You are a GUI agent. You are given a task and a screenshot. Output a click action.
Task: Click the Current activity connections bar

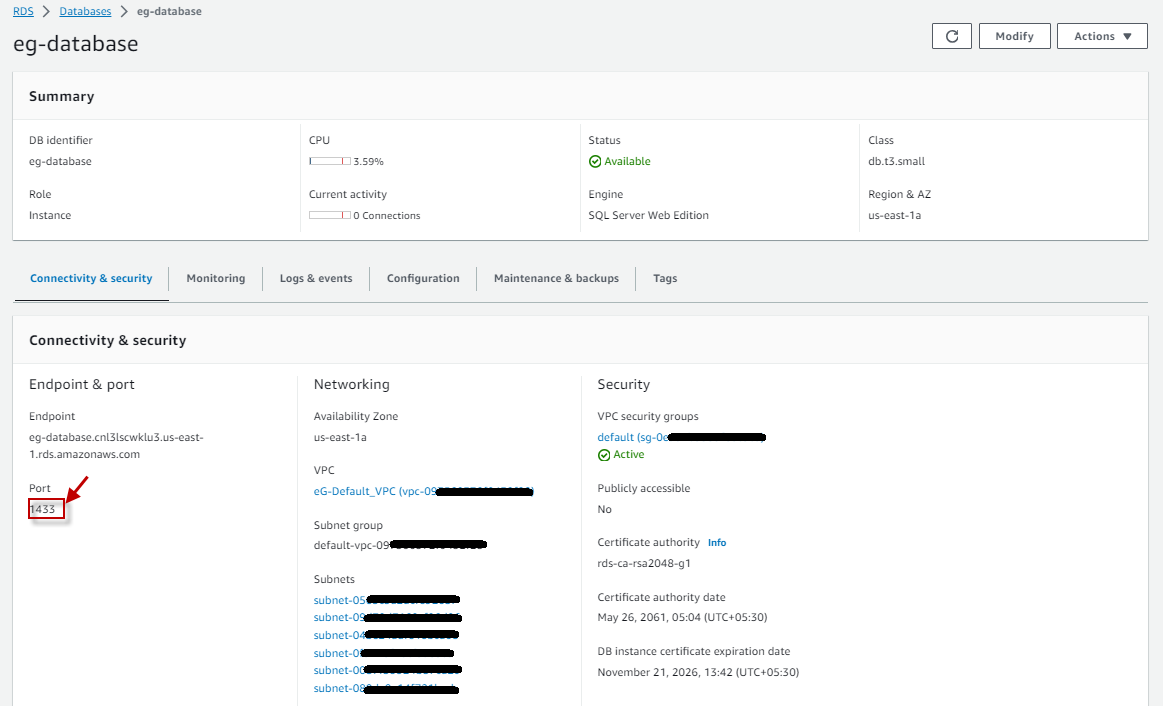pos(330,215)
